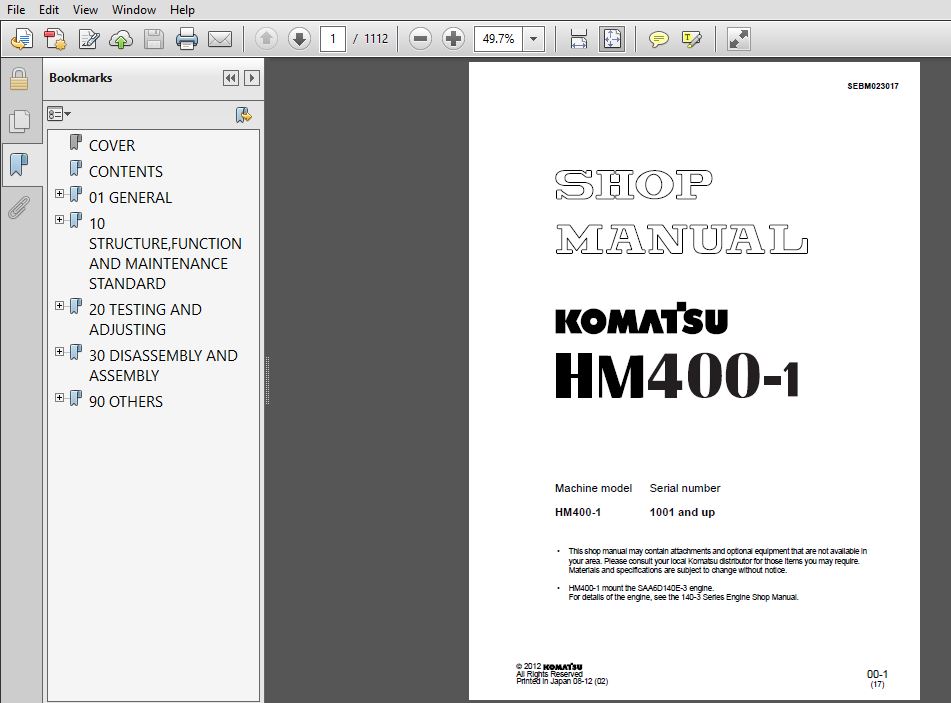951x703 pixels.
Task: Open the zoom percentage dropdown
Action: [533, 39]
